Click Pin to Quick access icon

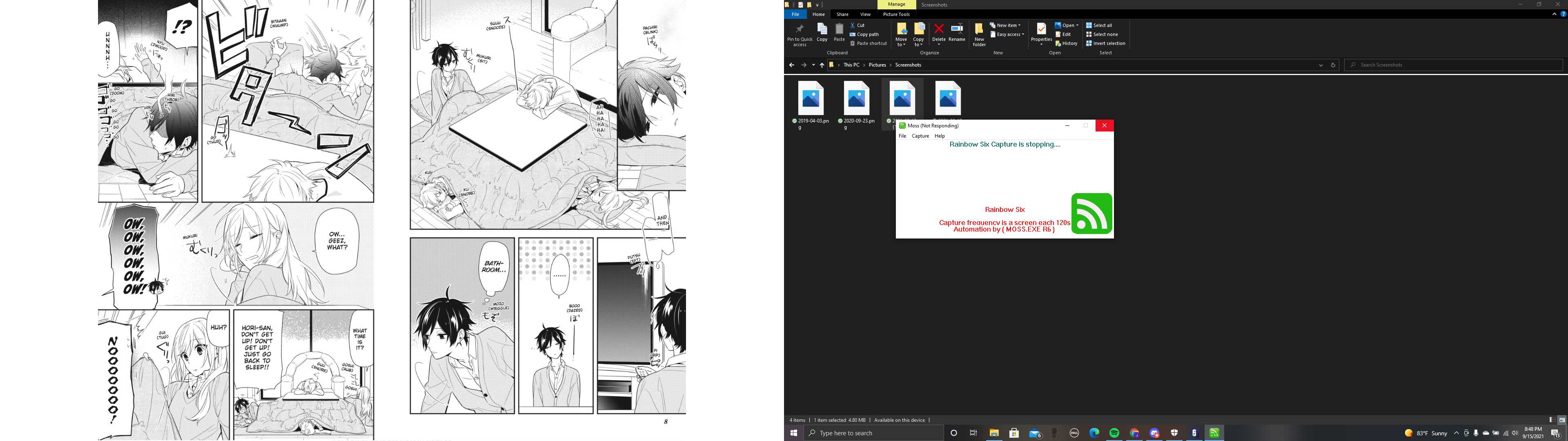pyautogui.click(x=799, y=29)
